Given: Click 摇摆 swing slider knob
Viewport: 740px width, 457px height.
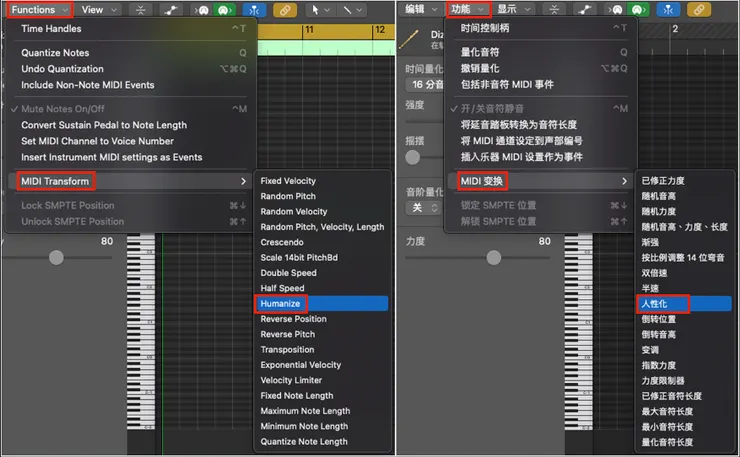Looking at the screenshot, I should pyautogui.click(x=412, y=157).
